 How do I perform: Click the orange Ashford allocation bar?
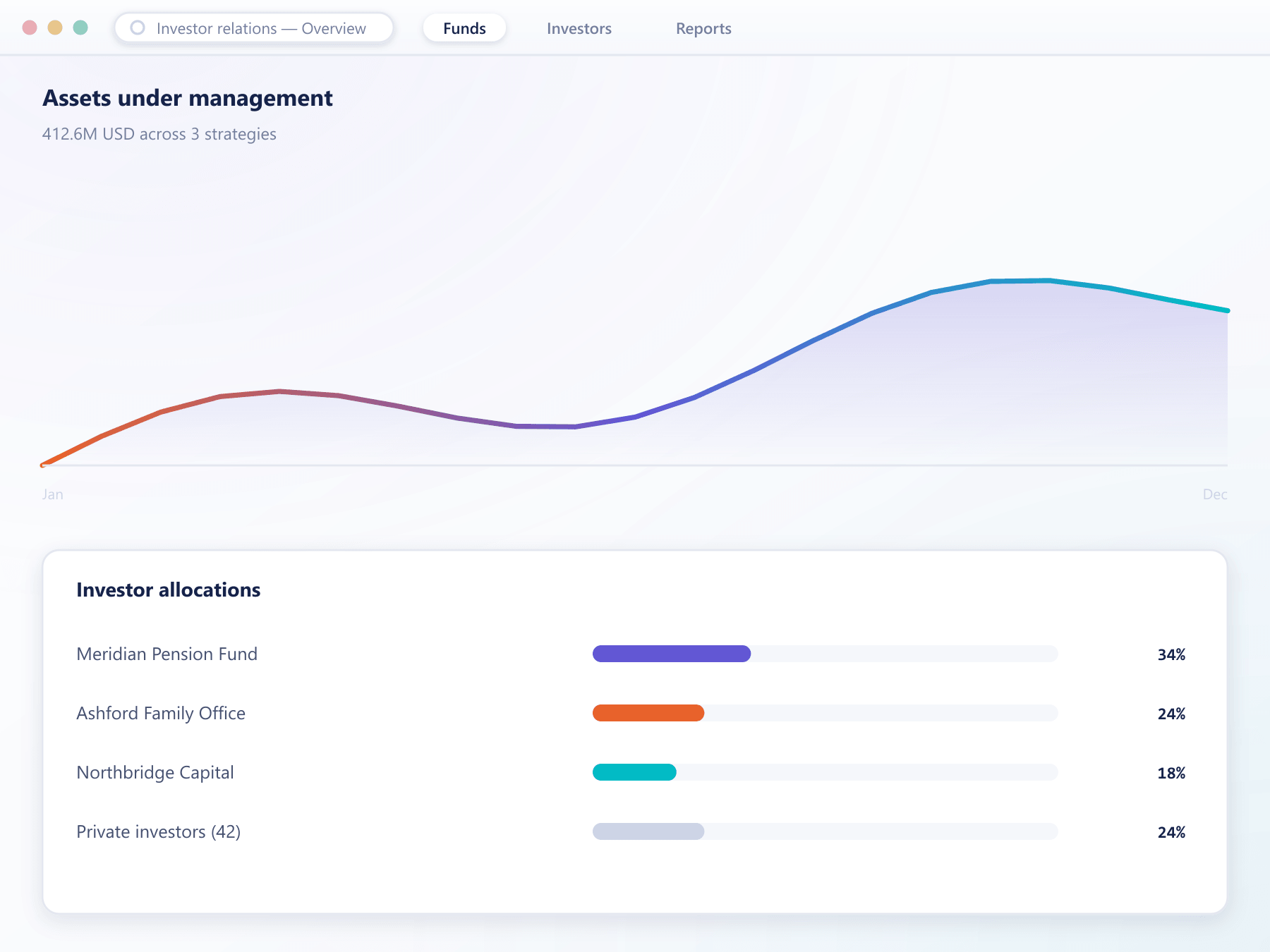pyautogui.click(x=648, y=713)
